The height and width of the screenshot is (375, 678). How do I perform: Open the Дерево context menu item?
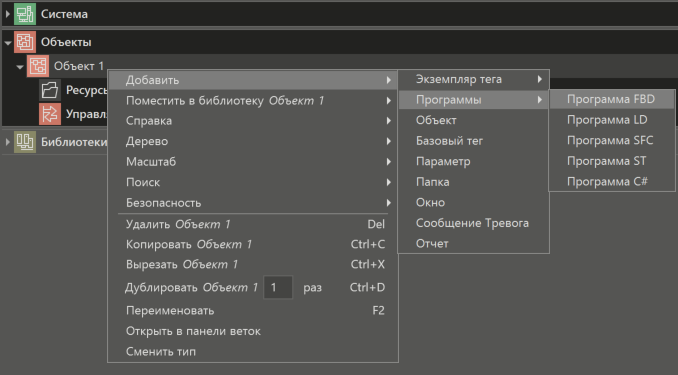(x=253, y=141)
